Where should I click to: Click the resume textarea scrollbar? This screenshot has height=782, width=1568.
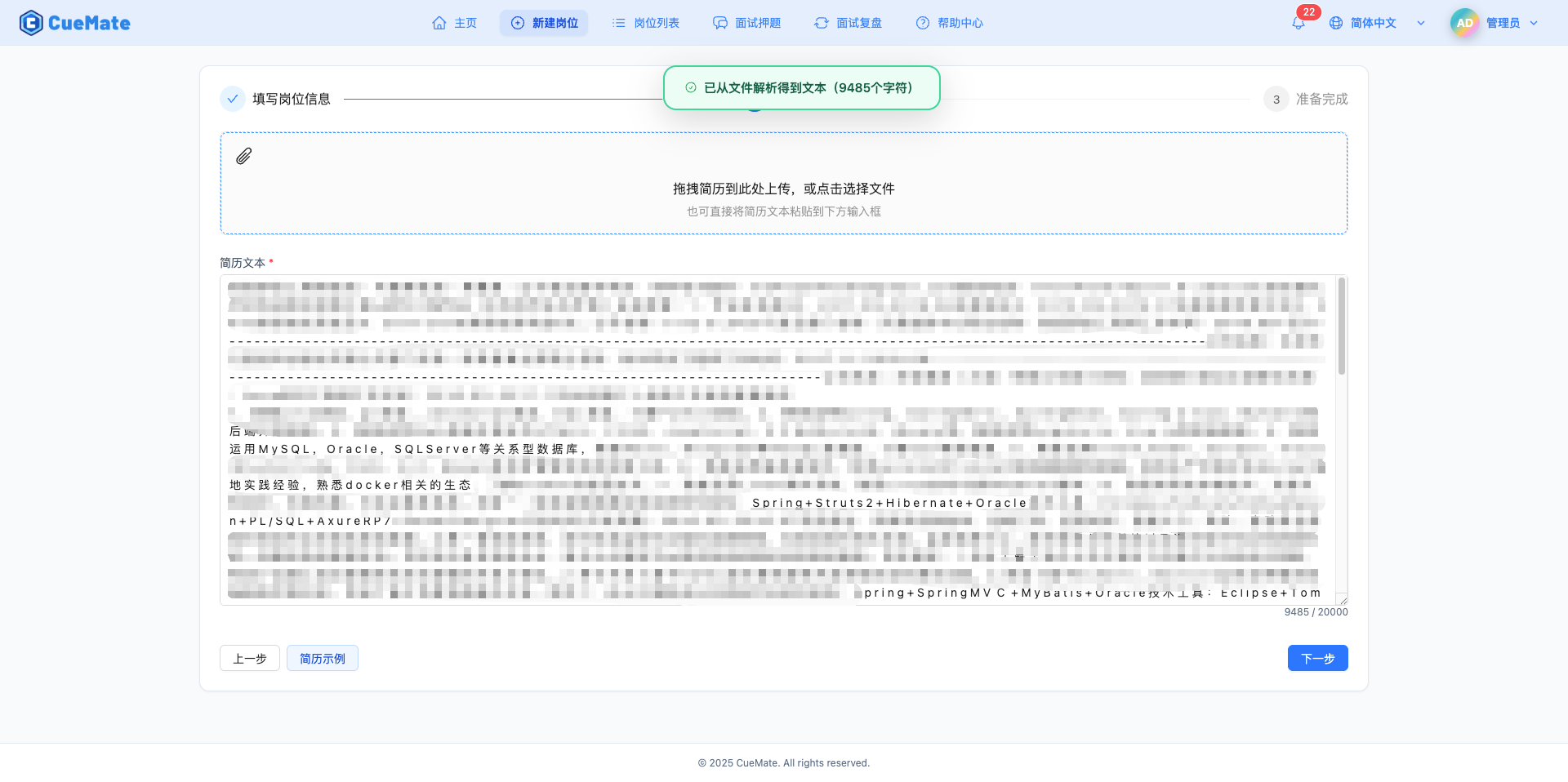click(x=1341, y=327)
